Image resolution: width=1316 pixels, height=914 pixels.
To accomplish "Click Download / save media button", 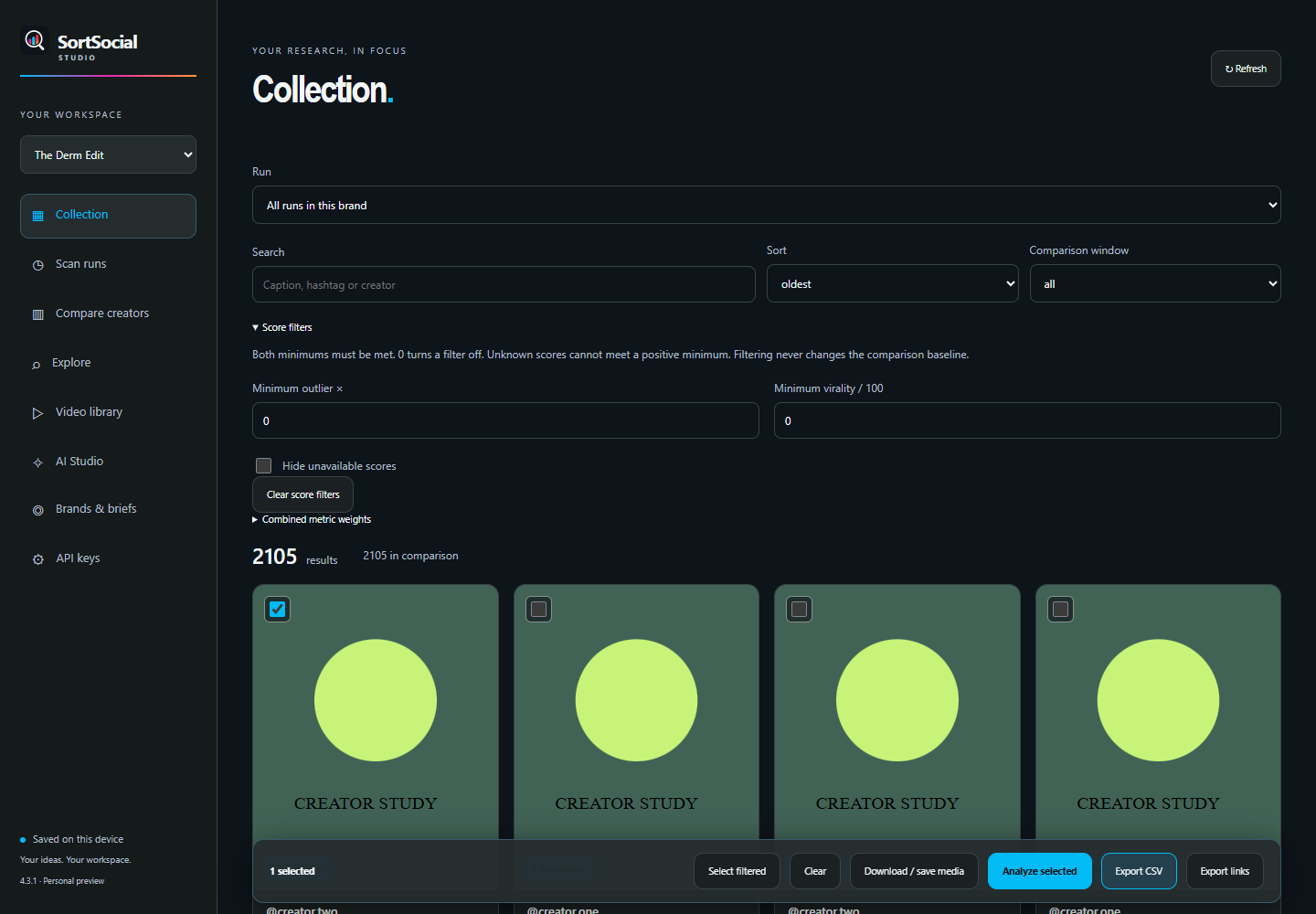I will click(914, 871).
